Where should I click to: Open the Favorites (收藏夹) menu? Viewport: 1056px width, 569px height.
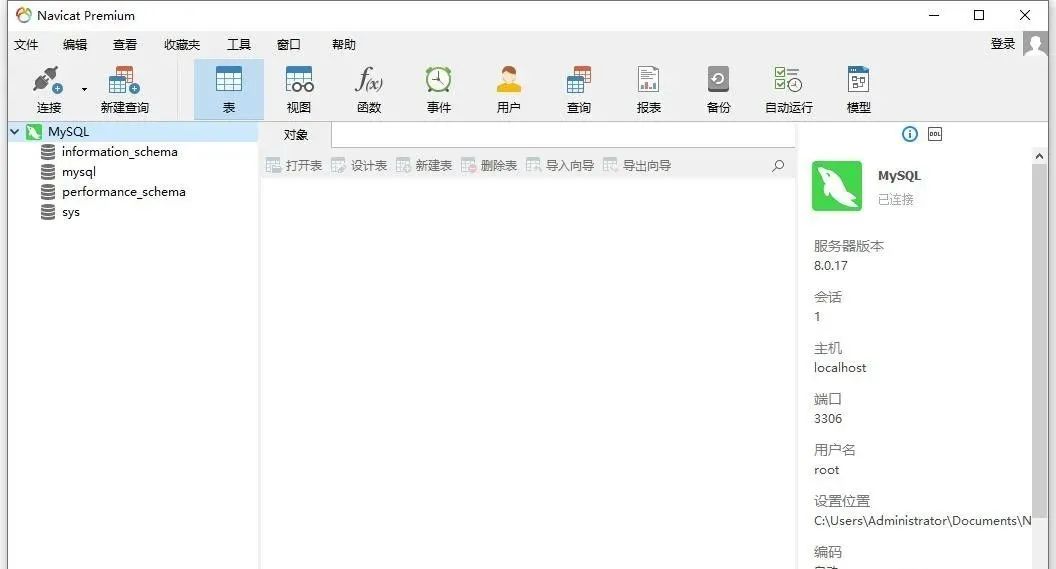(x=182, y=44)
